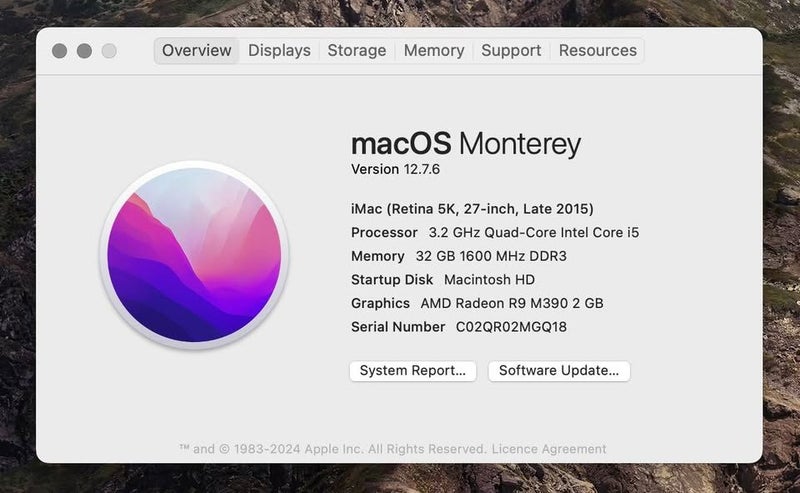Image resolution: width=800 pixels, height=493 pixels.
Task: Check for Software Update
Action: click(559, 371)
